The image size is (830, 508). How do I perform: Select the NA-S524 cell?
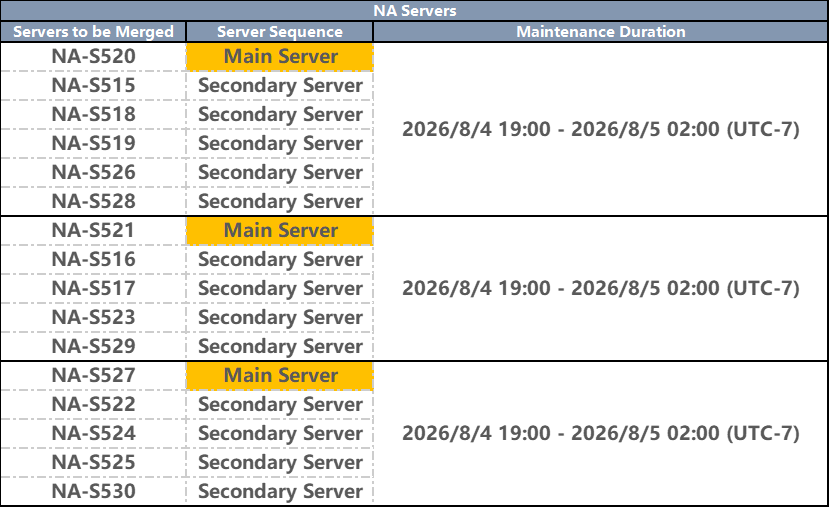click(x=93, y=433)
